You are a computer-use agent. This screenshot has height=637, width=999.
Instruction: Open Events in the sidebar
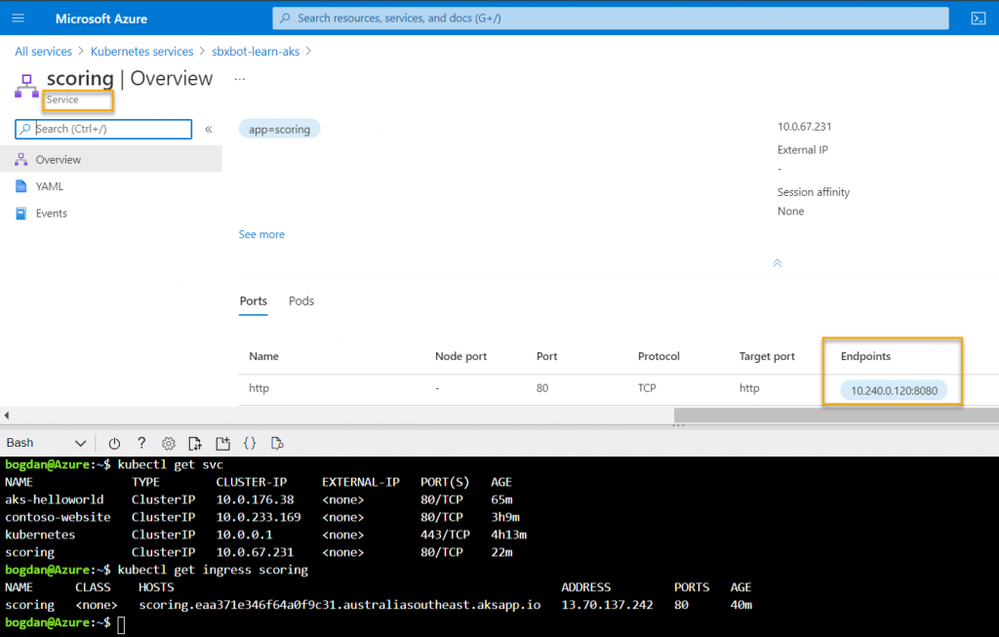[x=51, y=213]
